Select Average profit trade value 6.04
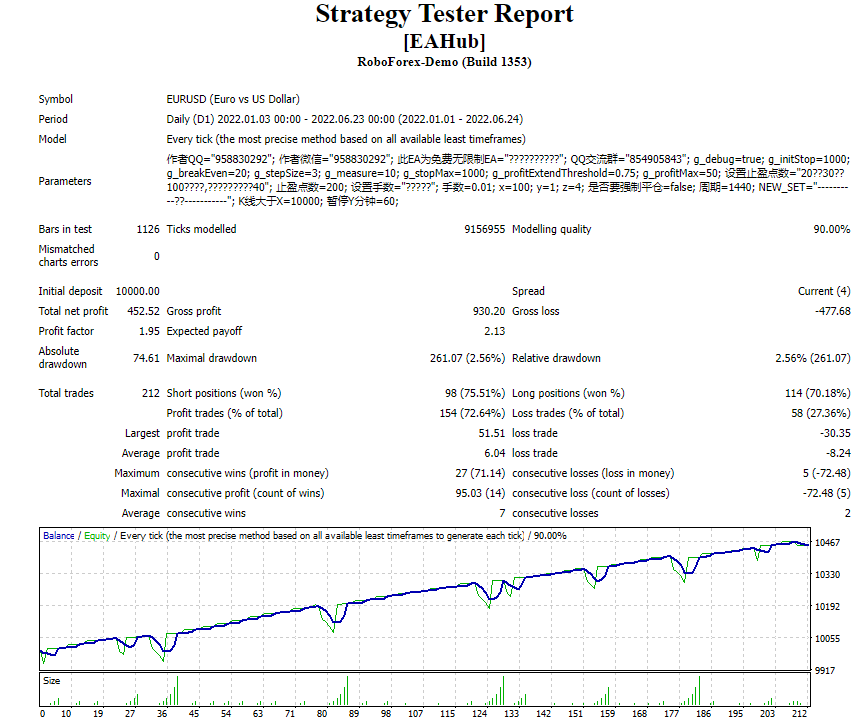Screen dimensions: 862x724 click(494, 453)
